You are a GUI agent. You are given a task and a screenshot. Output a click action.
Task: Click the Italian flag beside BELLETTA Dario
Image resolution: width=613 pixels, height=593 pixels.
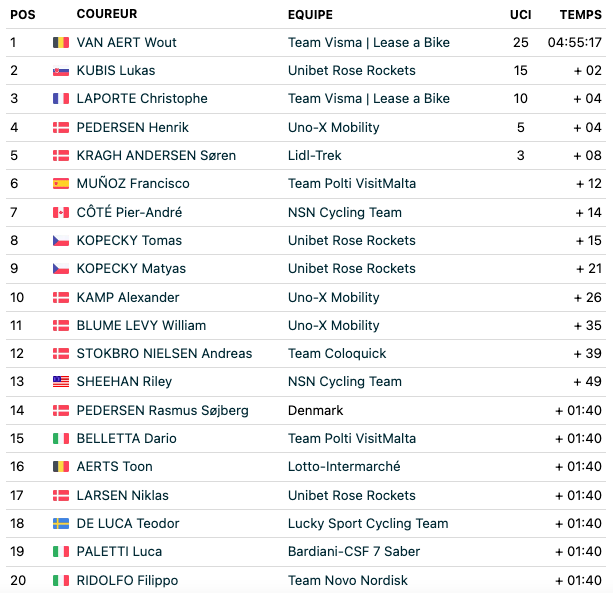[61, 439]
